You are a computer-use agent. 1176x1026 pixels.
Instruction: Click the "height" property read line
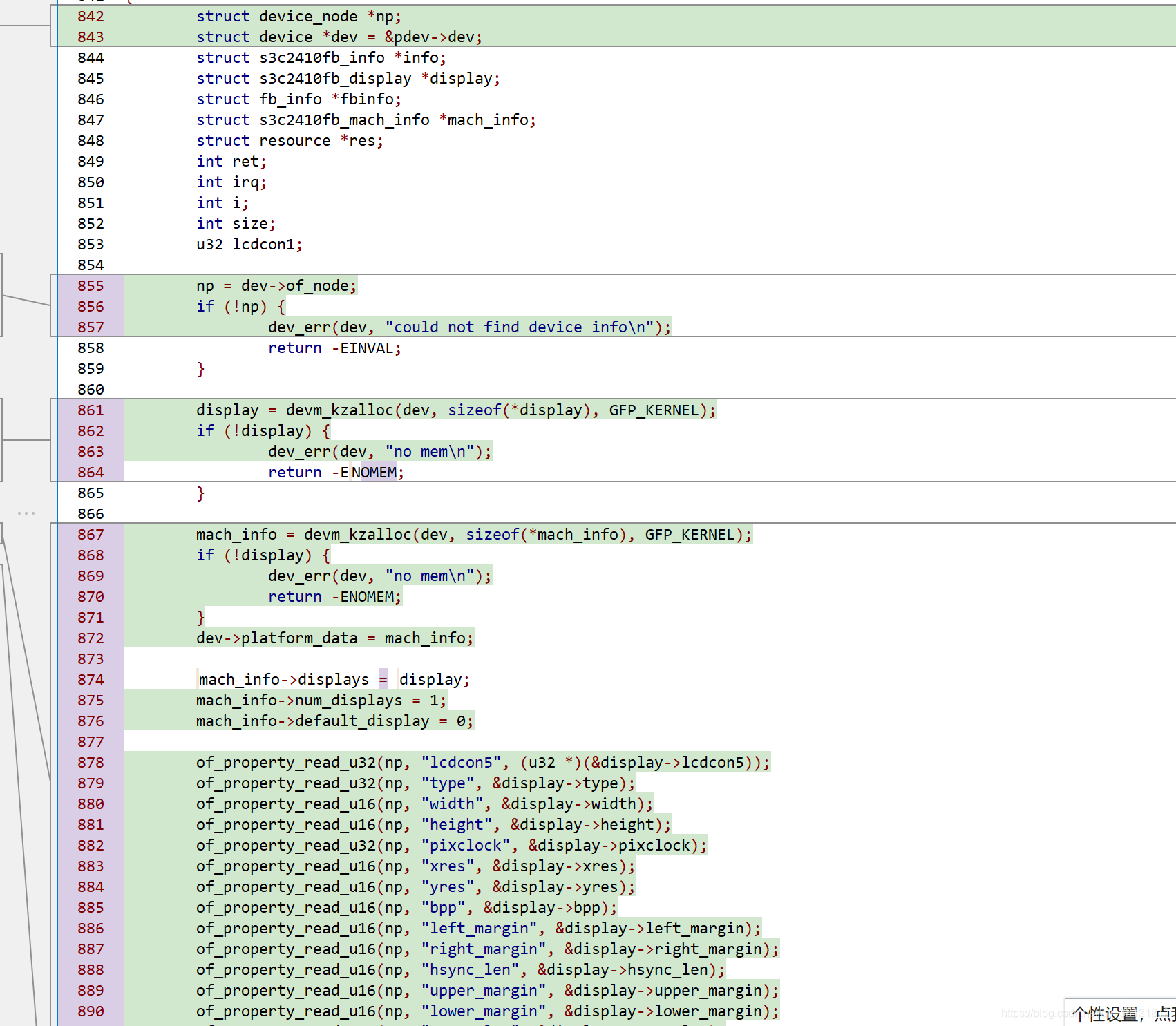434,824
